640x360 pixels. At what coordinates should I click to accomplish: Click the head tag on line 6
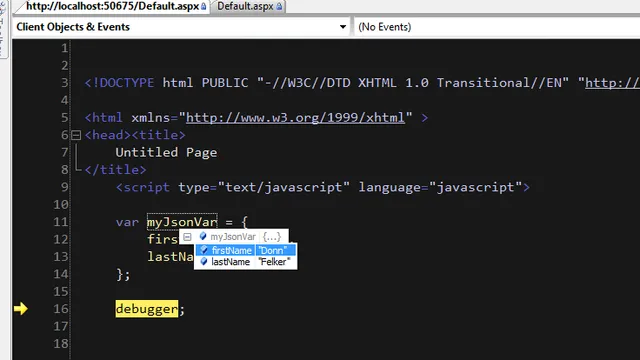108,135
